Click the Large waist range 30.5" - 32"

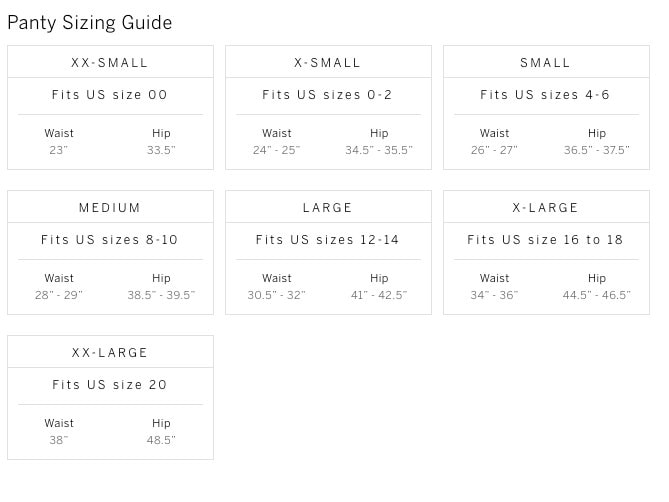coord(276,295)
